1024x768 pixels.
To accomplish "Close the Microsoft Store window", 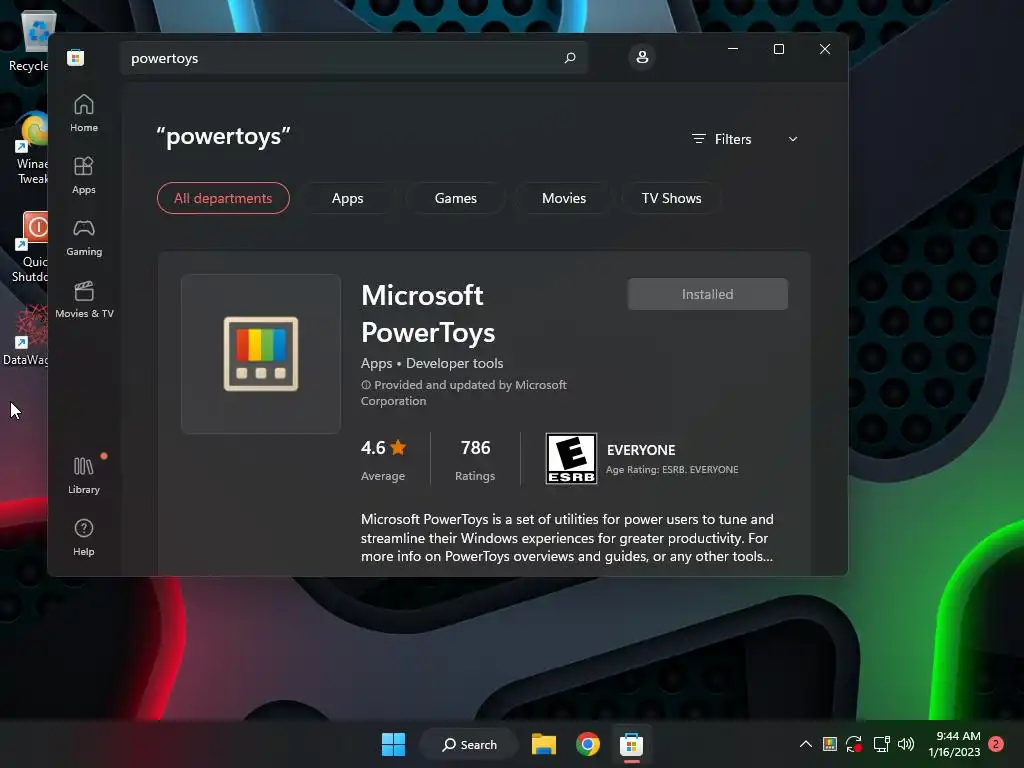I will pyautogui.click(x=825, y=49).
